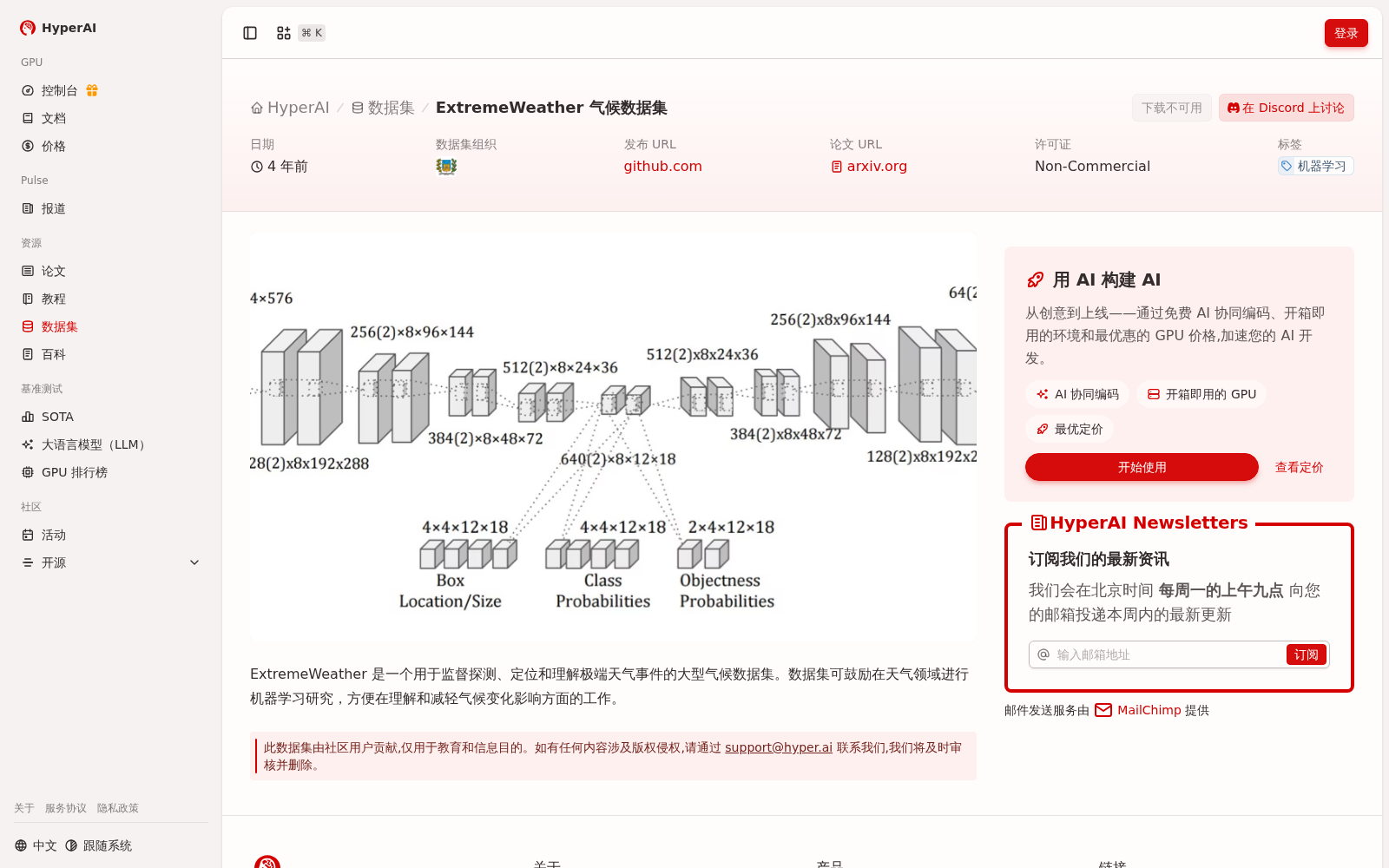Open the arxiv.org paper link

point(869,166)
